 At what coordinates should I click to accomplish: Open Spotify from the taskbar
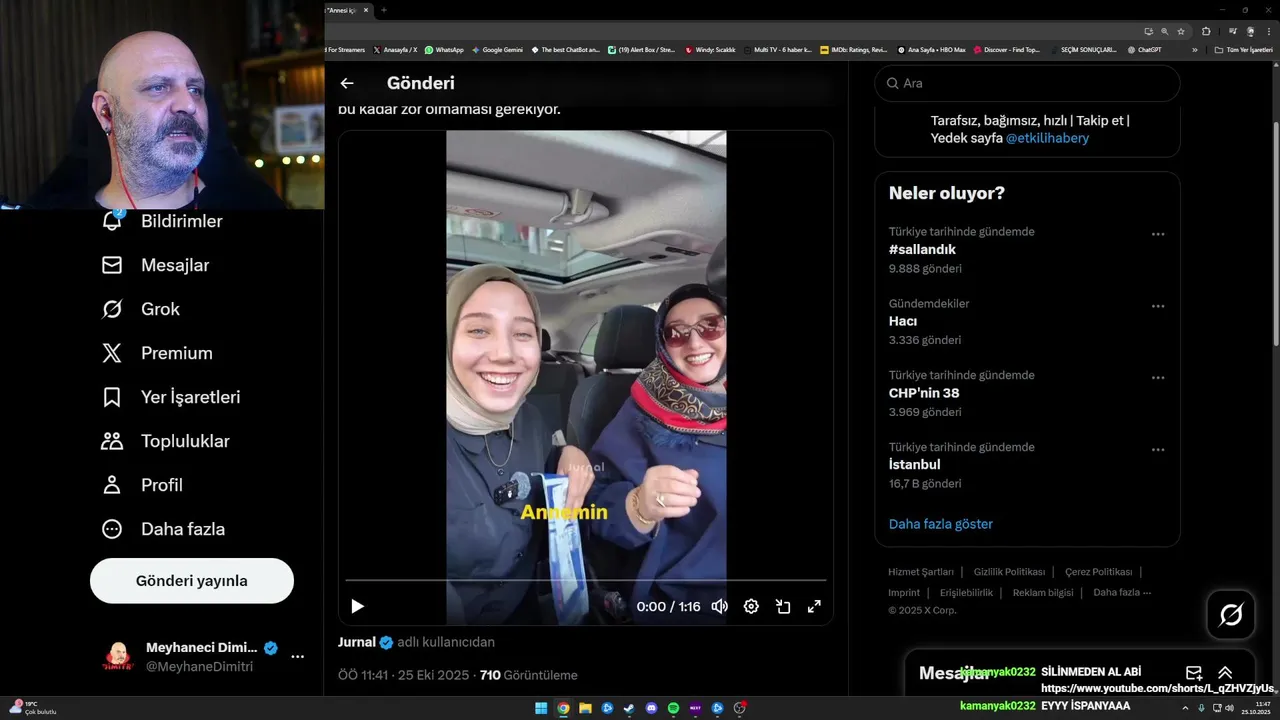point(673,708)
